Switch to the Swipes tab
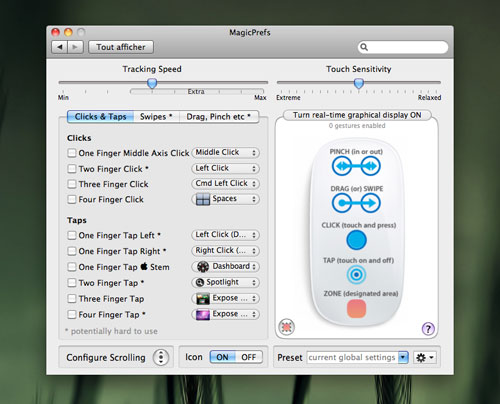Screen dimensions: 500x404 [156, 117]
